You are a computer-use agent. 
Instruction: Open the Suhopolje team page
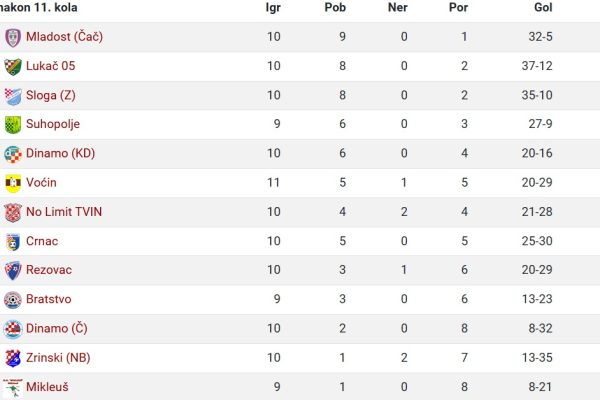53,124
